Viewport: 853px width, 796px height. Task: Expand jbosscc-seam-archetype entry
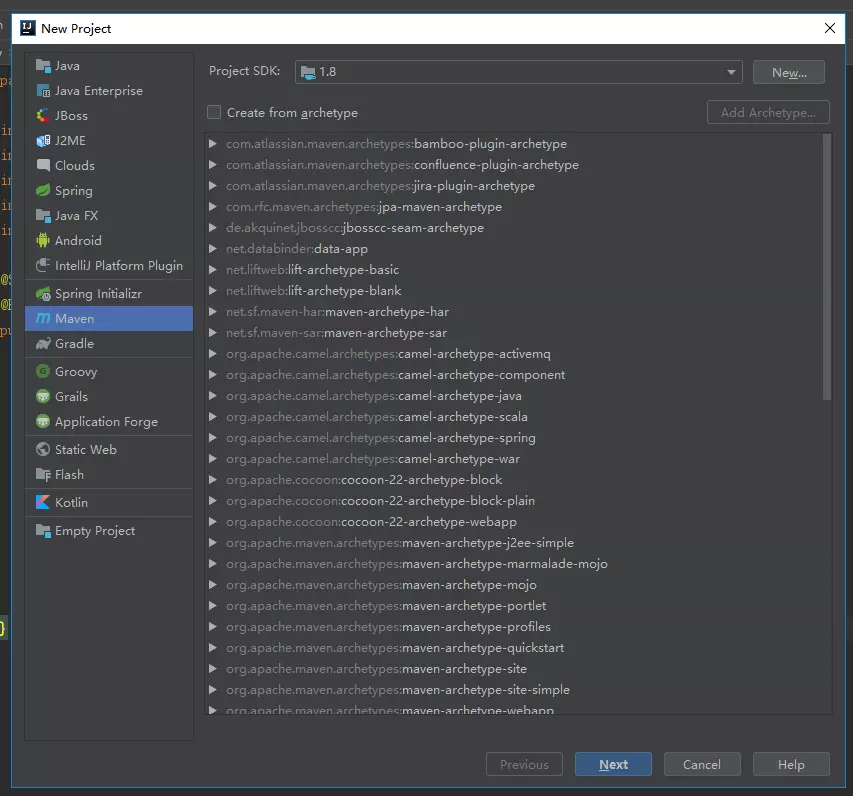(x=213, y=228)
